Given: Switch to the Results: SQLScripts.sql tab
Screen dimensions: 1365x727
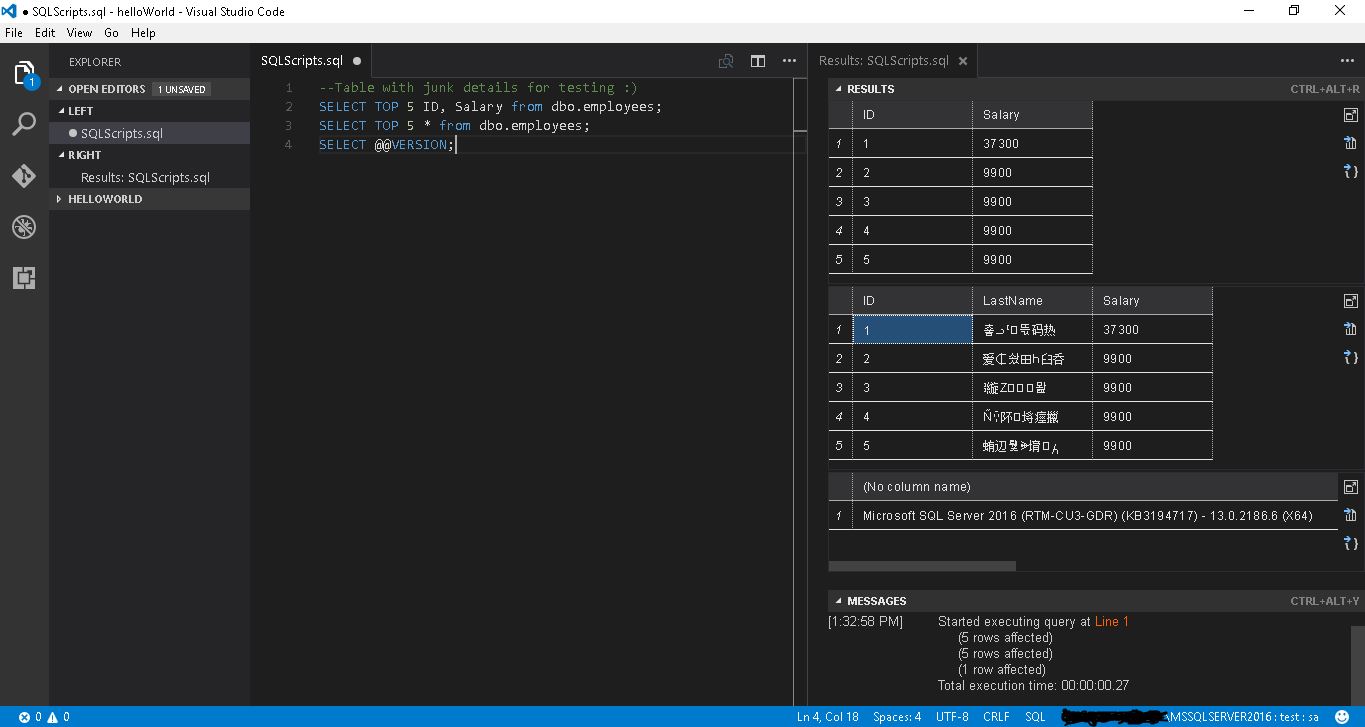Looking at the screenshot, I should tap(885, 60).
